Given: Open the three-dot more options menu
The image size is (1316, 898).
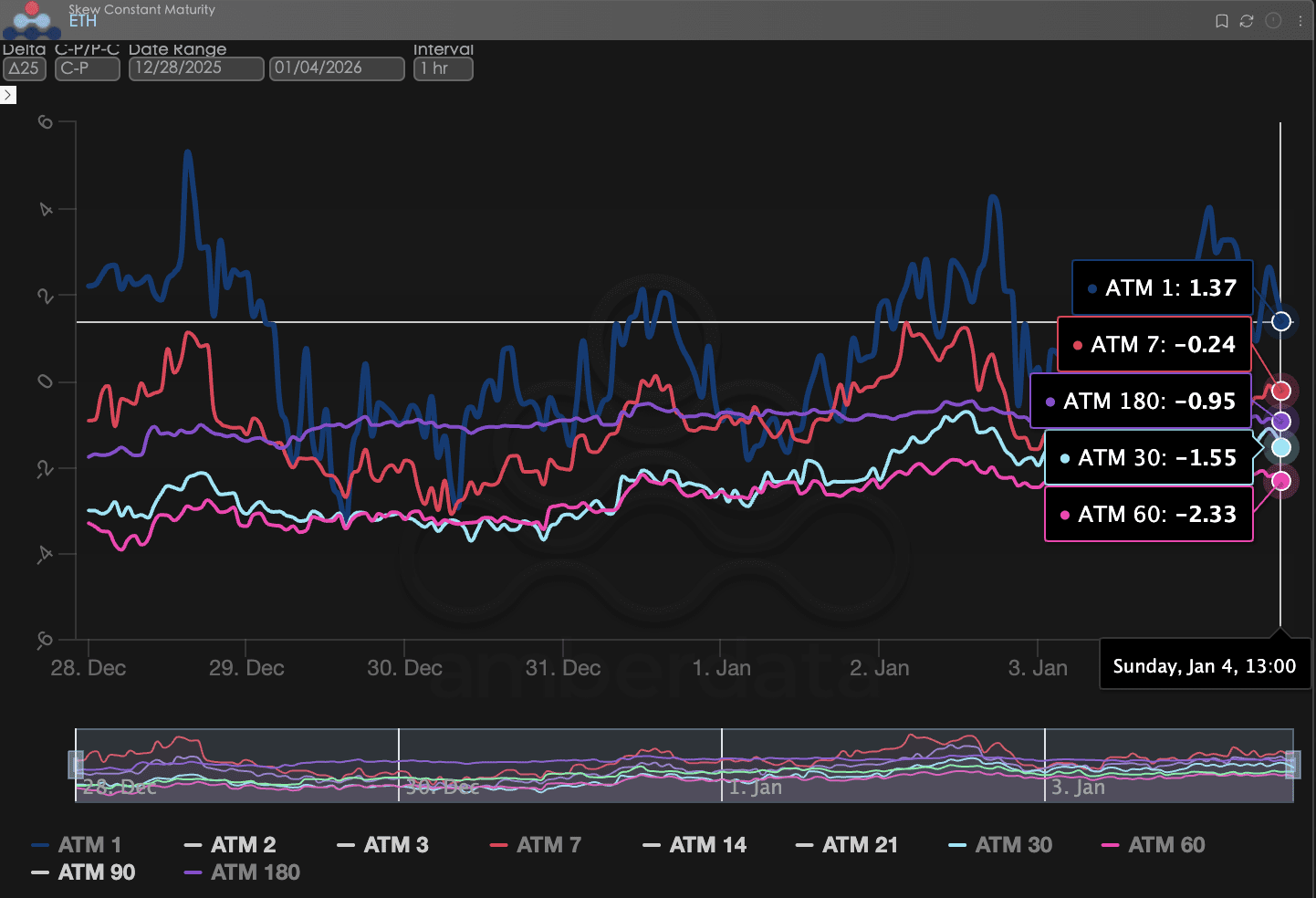Looking at the screenshot, I should (1300, 21).
